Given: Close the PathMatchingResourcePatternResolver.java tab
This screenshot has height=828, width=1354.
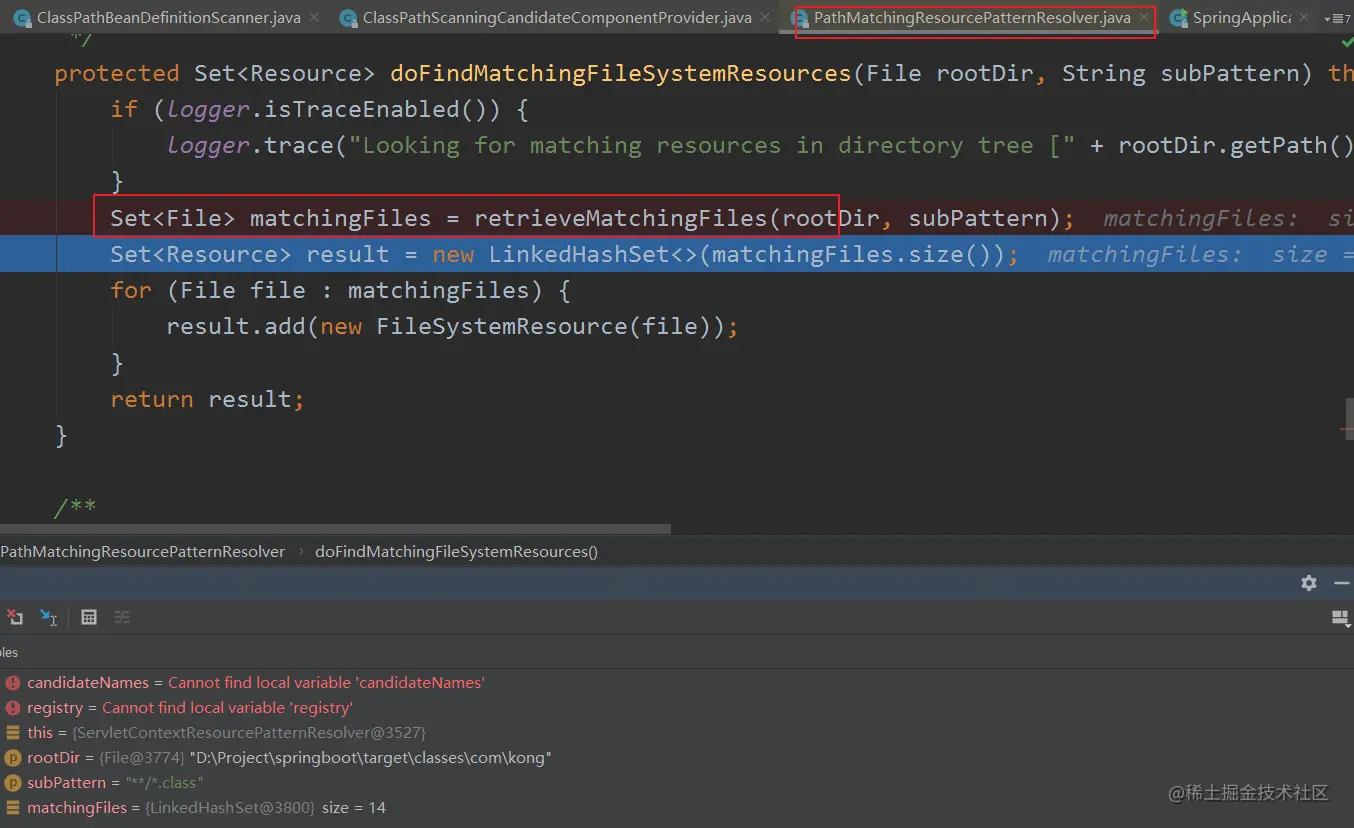Looking at the screenshot, I should [1145, 18].
